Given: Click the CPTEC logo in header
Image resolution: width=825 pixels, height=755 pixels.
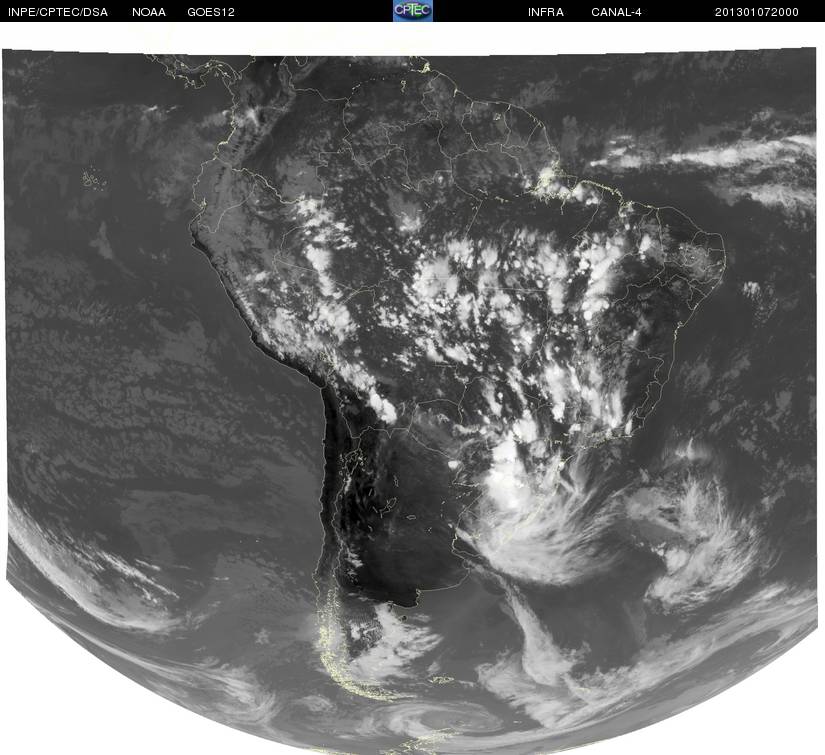Looking at the screenshot, I should click(x=412, y=11).
